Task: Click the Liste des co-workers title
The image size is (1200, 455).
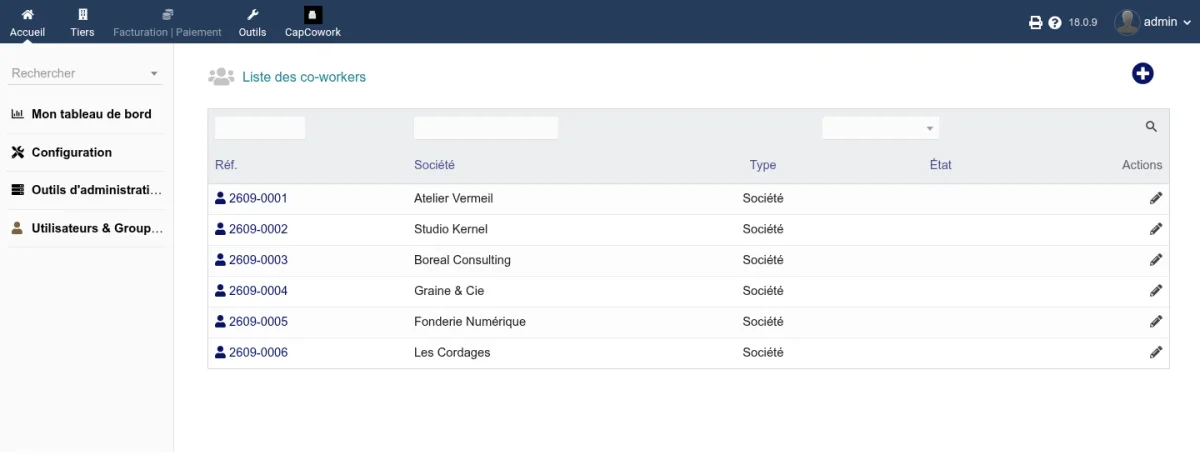Action: pyautogui.click(x=304, y=77)
